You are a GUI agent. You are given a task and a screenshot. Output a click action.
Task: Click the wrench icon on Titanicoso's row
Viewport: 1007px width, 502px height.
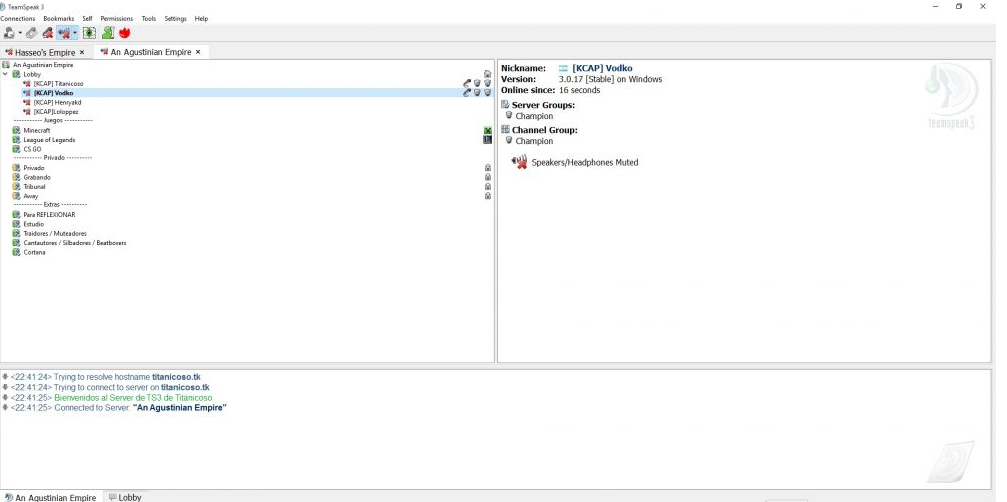(467, 83)
